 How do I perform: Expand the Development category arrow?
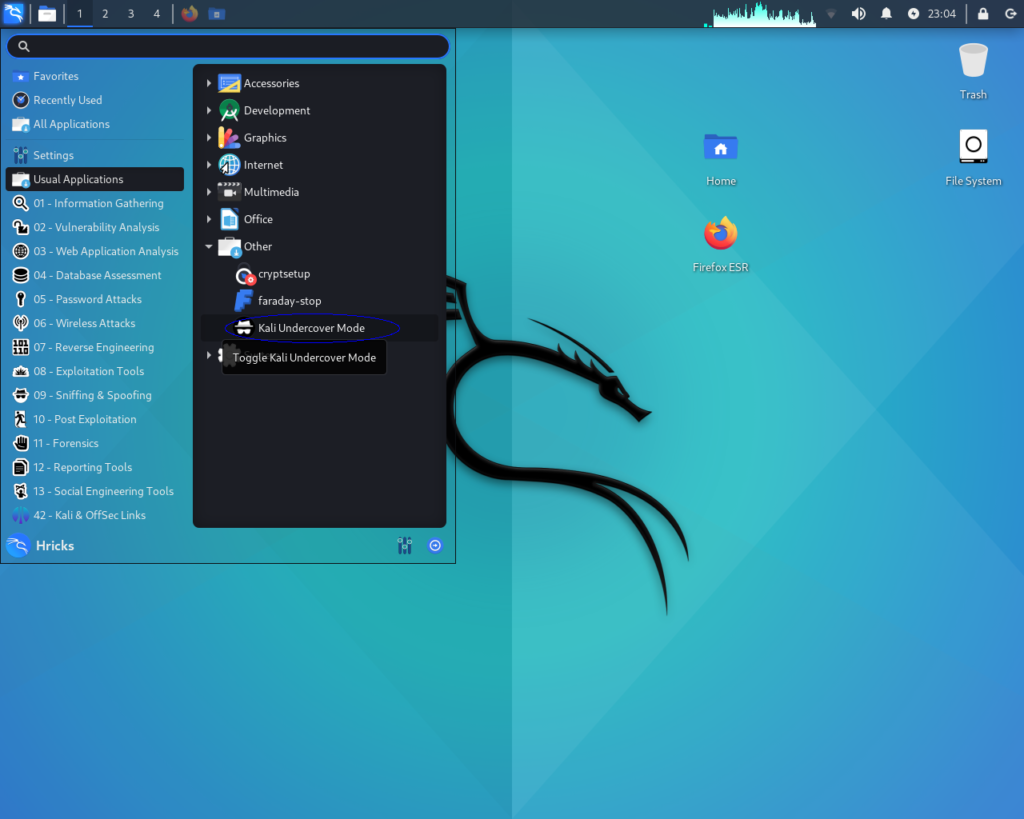click(208, 110)
